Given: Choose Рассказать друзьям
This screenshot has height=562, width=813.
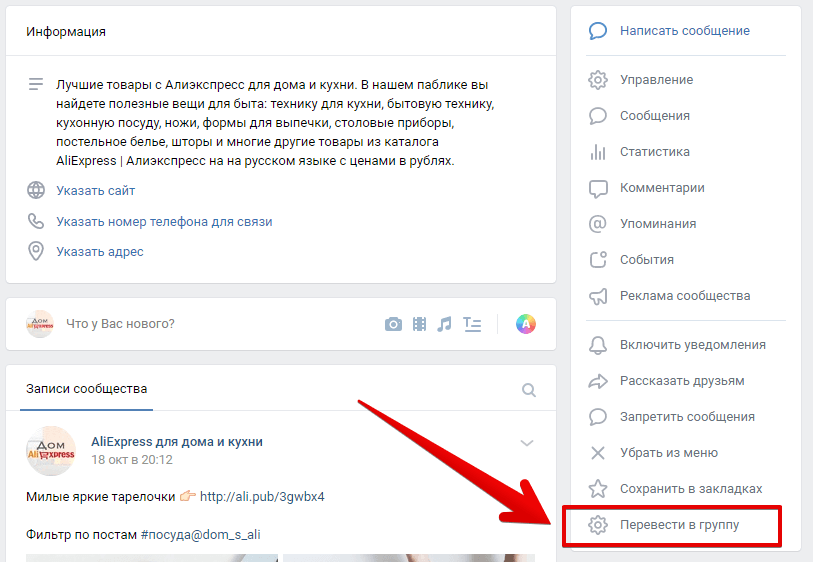Looking at the screenshot, I should point(682,381).
